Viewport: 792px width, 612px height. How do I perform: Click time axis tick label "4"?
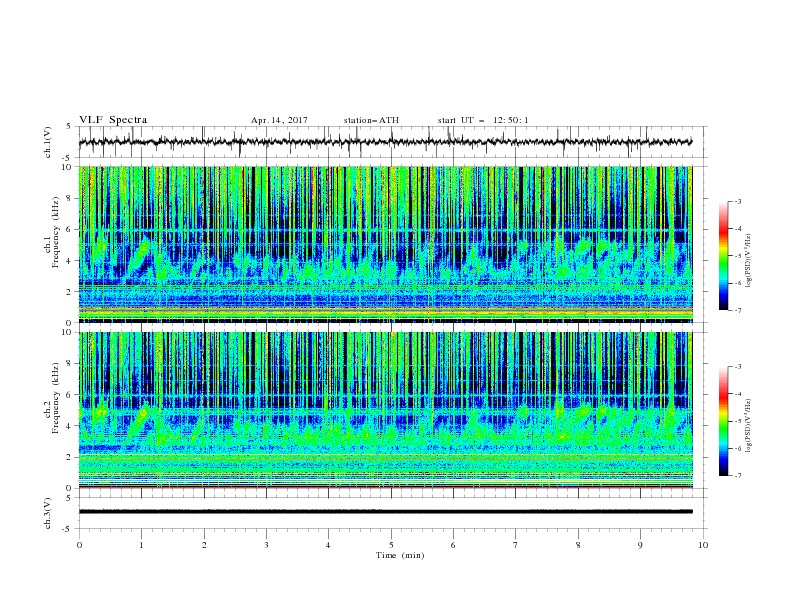[328, 546]
